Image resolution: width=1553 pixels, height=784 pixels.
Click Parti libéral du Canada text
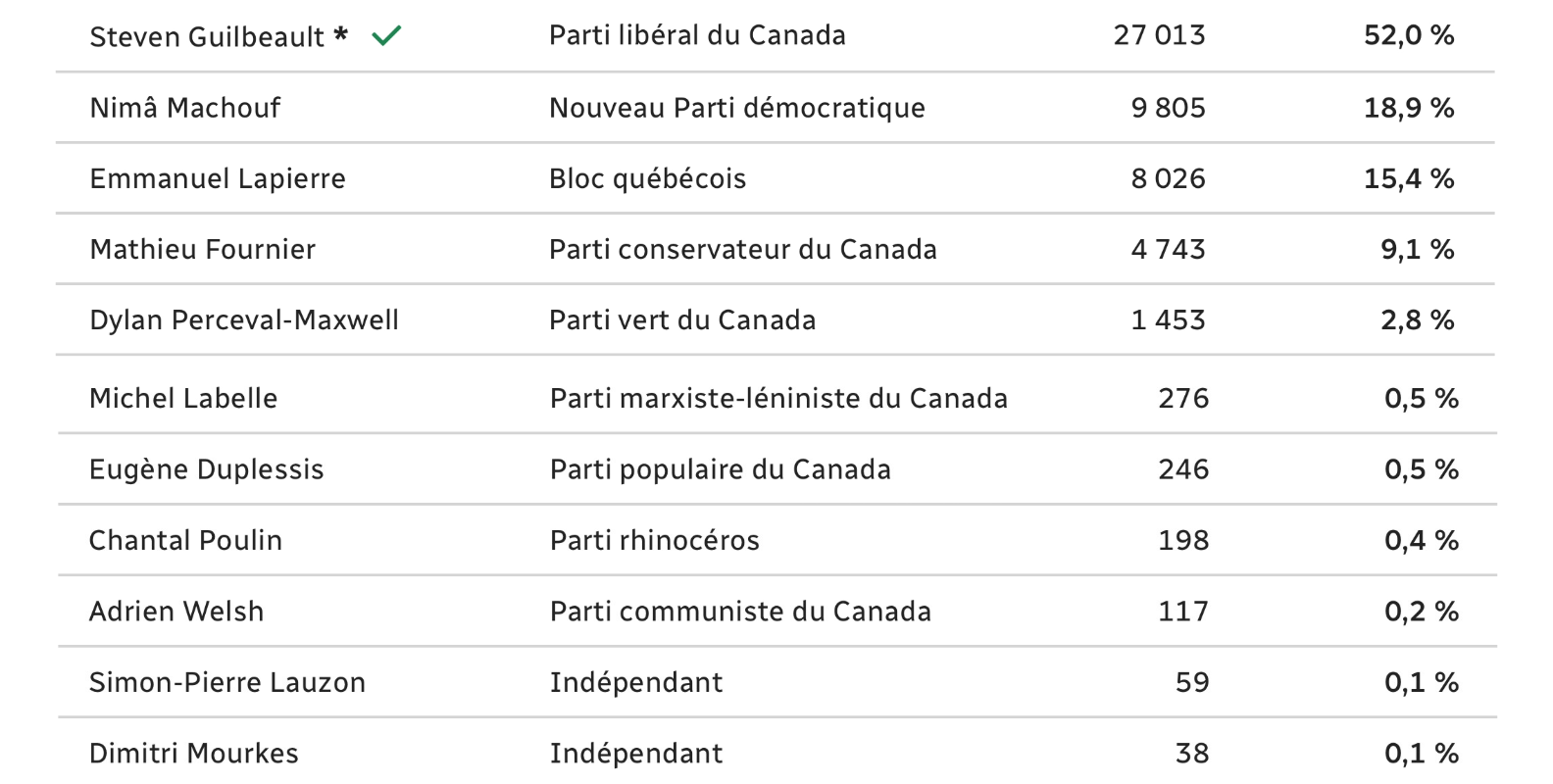coord(697,35)
